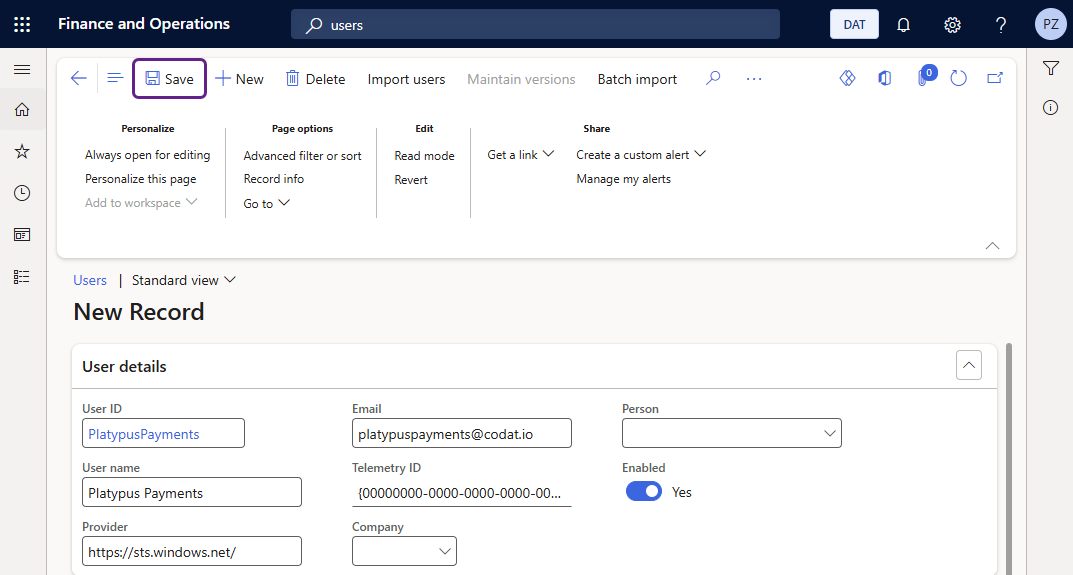
Task: Click the notifications bell icon
Action: point(903,24)
